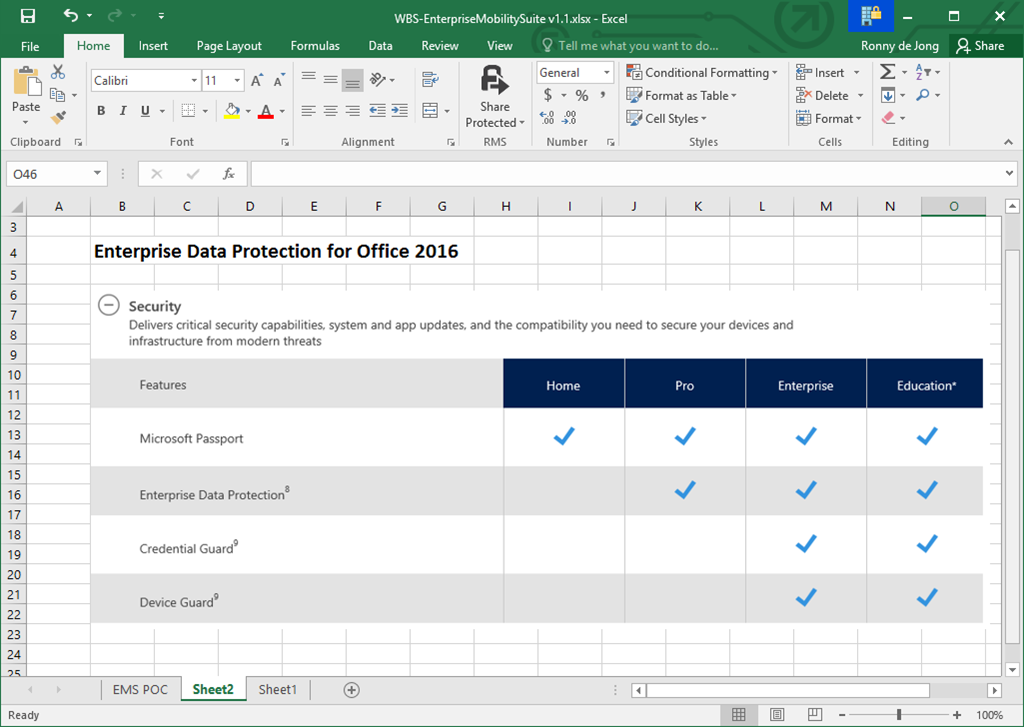Switch to the EMS POC sheet tab
The width and height of the screenshot is (1024, 727).
(x=140, y=690)
